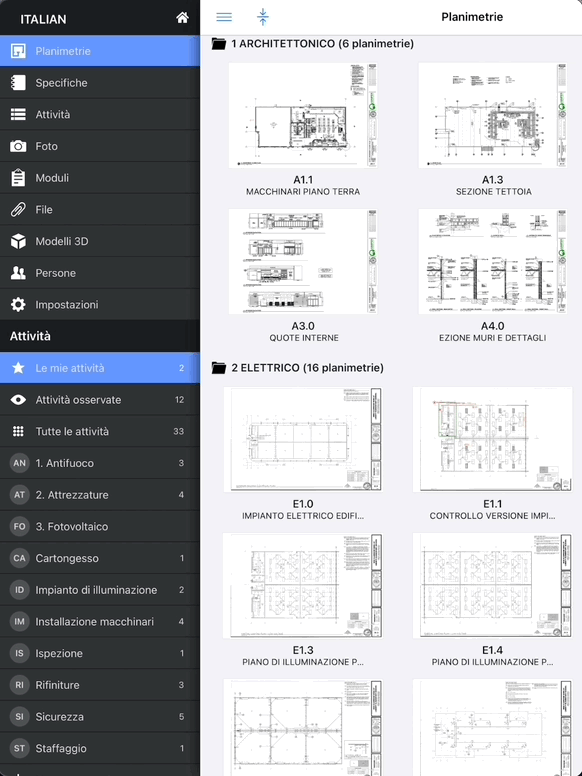The height and width of the screenshot is (776, 582).
Task: Open the hamburger menu icon
Action: [224, 17]
